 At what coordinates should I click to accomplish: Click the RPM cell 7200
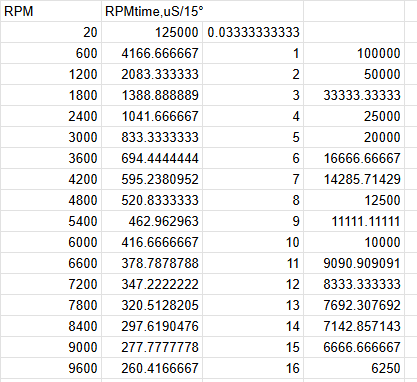pos(51,284)
